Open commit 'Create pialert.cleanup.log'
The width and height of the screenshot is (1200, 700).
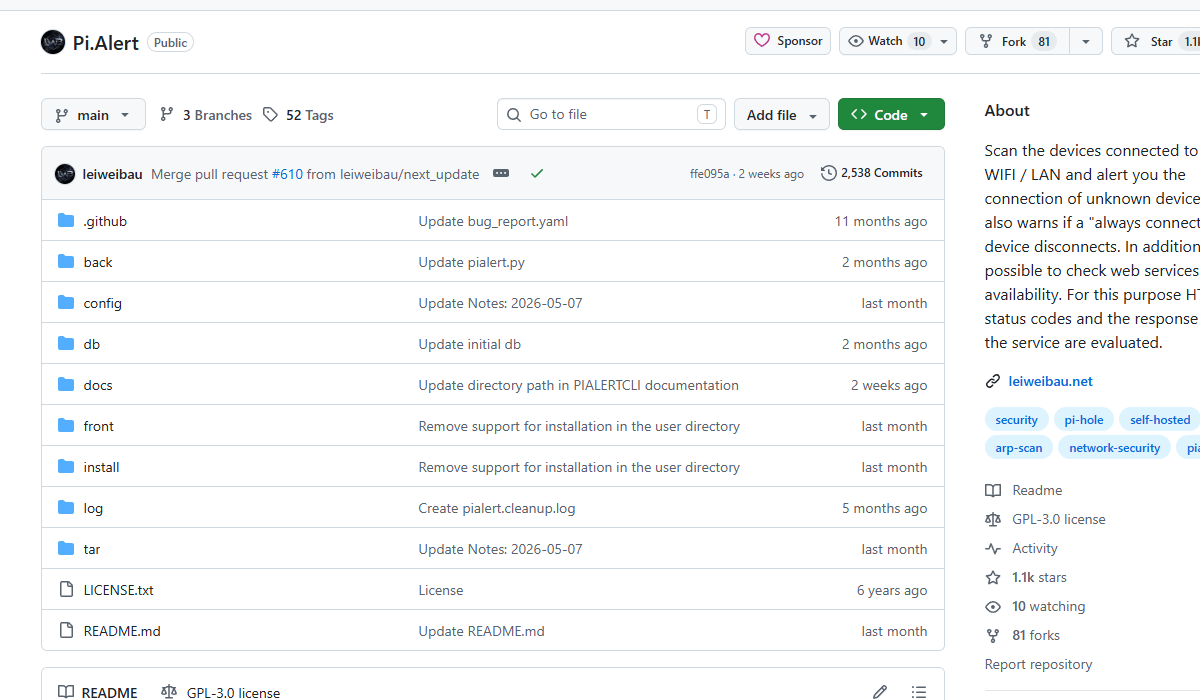pyautogui.click(x=497, y=508)
